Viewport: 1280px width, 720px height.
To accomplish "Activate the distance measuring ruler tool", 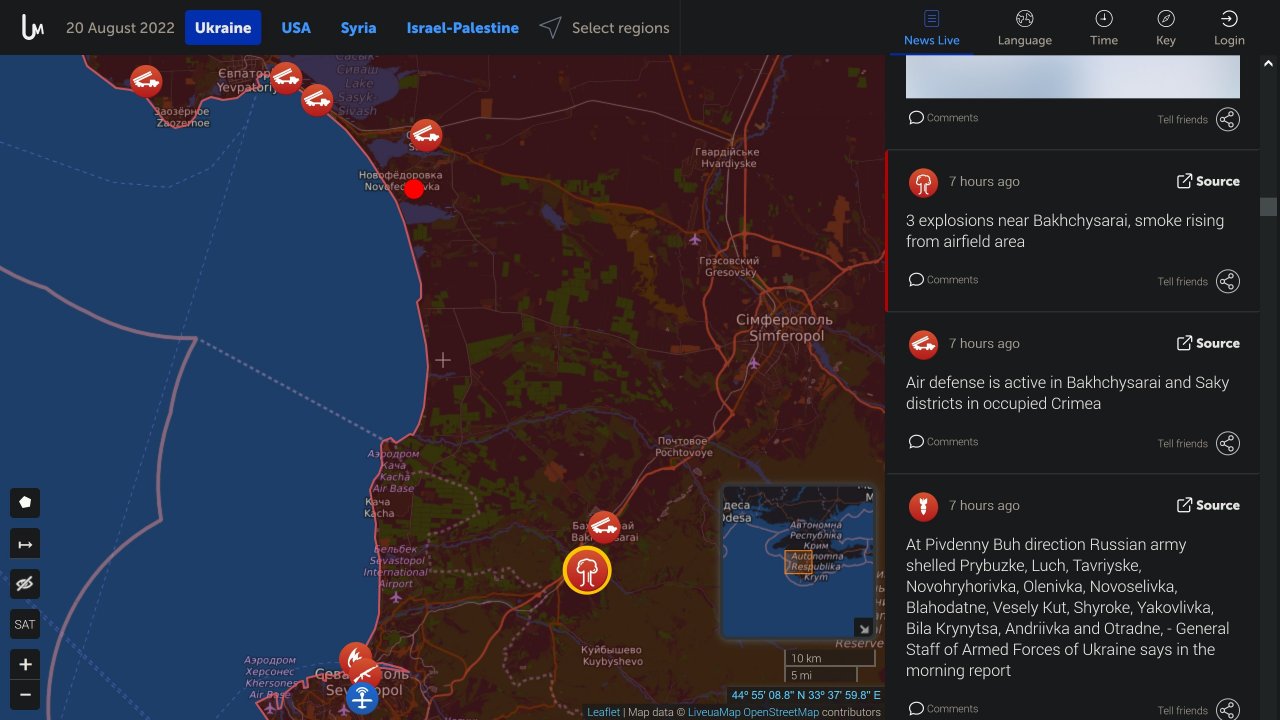I will point(25,544).
